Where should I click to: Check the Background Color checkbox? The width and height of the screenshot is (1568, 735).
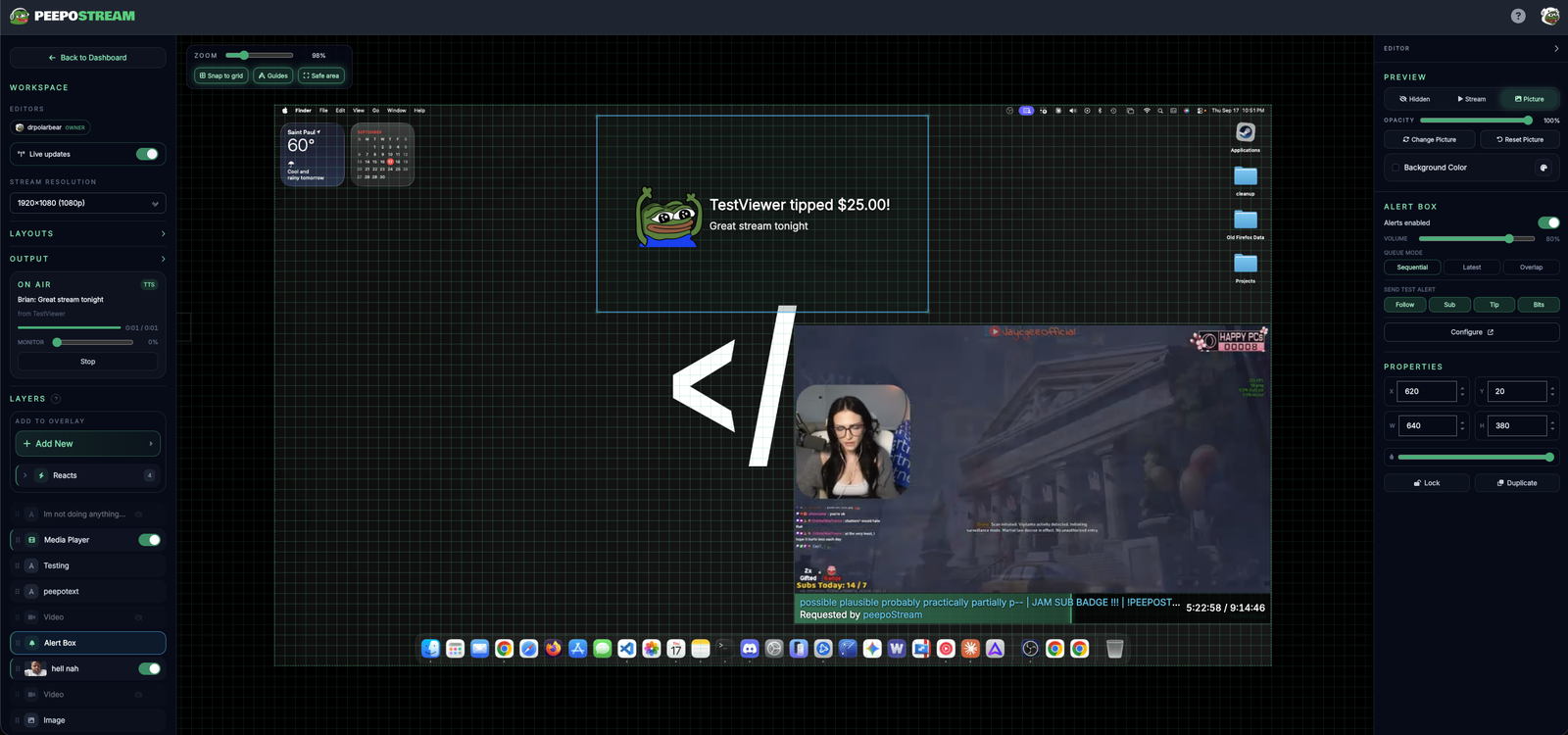pyautogui.click(x=1396, y=168)
